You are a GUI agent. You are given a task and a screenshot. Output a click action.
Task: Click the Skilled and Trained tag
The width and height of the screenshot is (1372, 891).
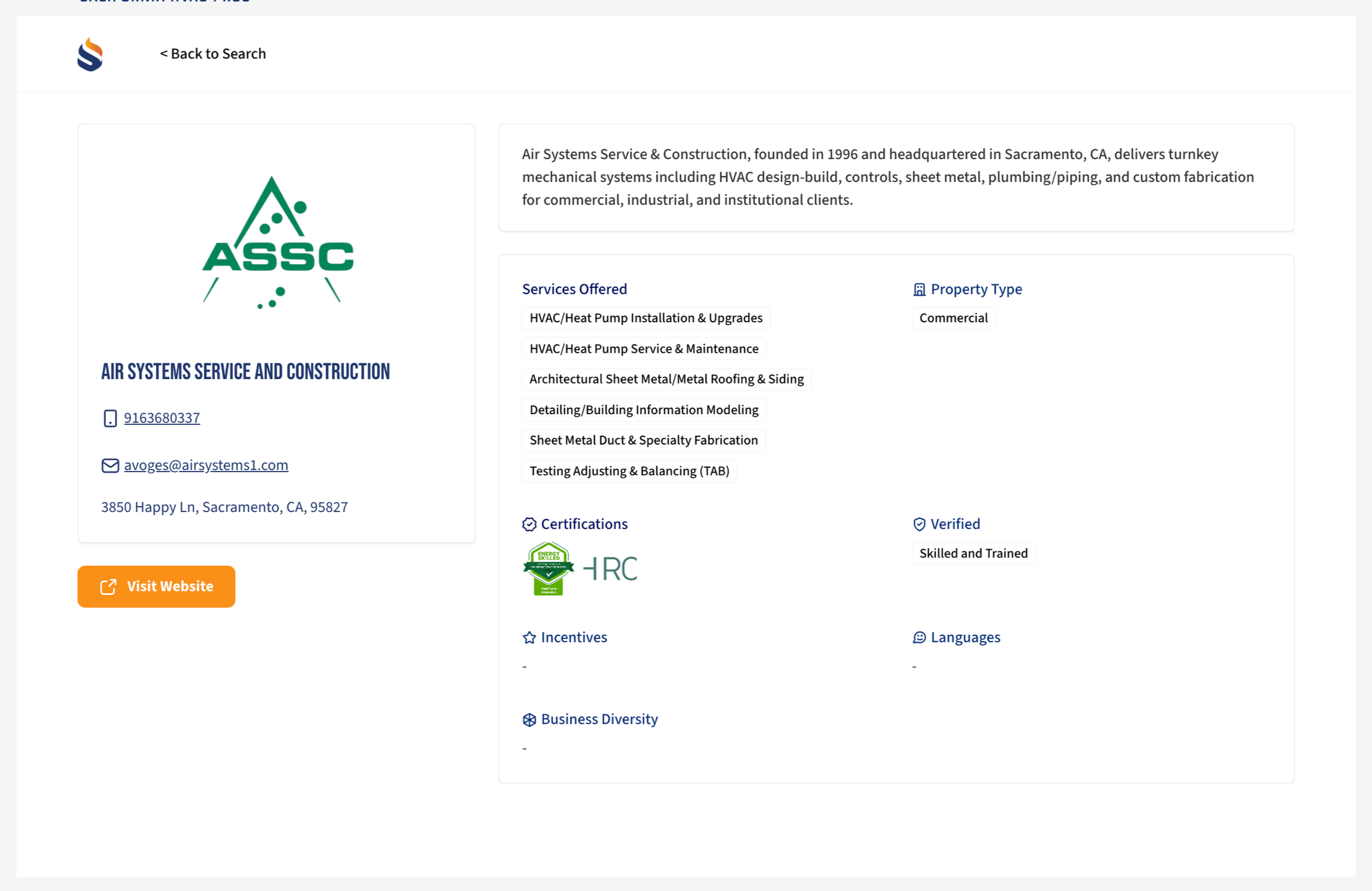point(973,553)
